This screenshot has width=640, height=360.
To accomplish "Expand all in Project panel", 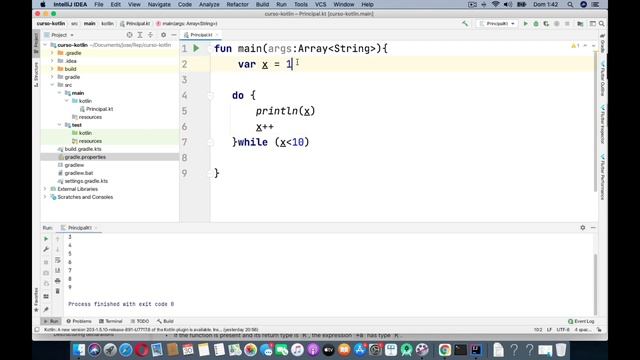I will [140, 35].
